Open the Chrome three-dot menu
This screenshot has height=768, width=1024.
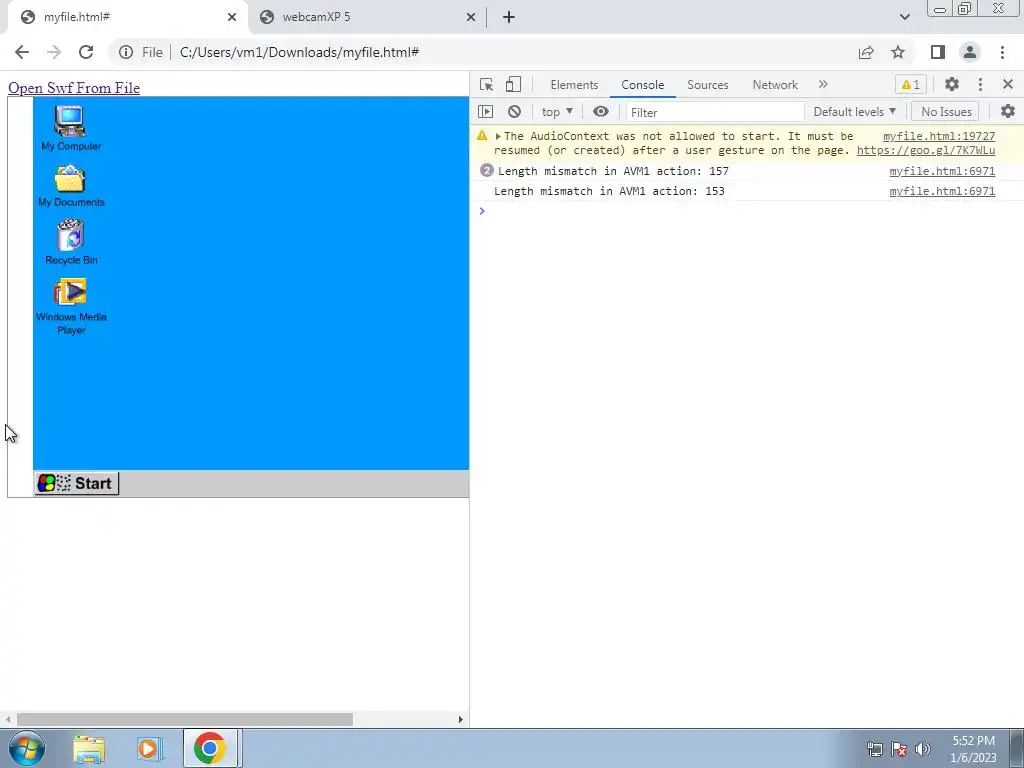[x=1002, y=52]
